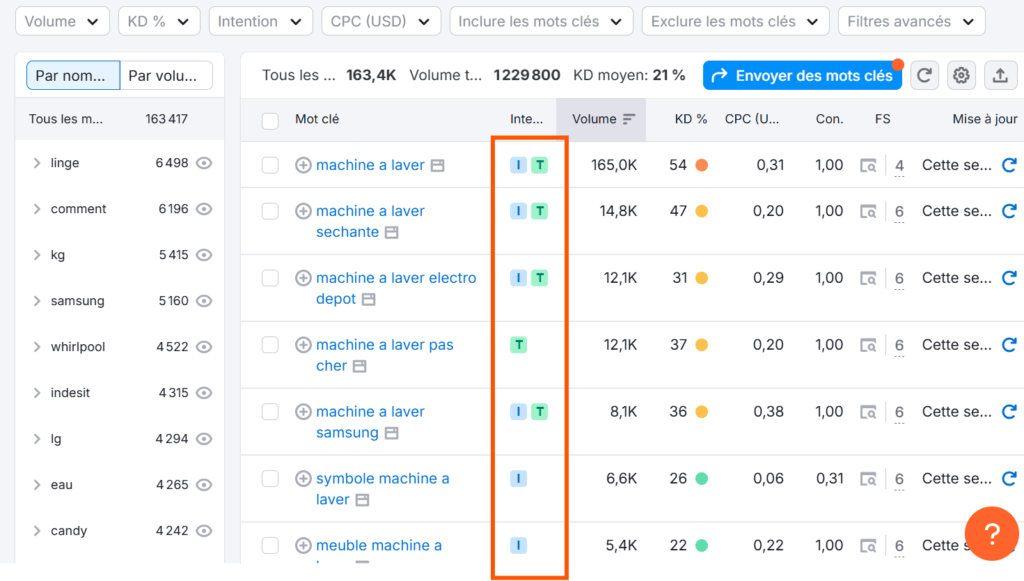Open table settings via the gear icon
The width and height of the screenshot is (1024, 581).
coord(961,76)
